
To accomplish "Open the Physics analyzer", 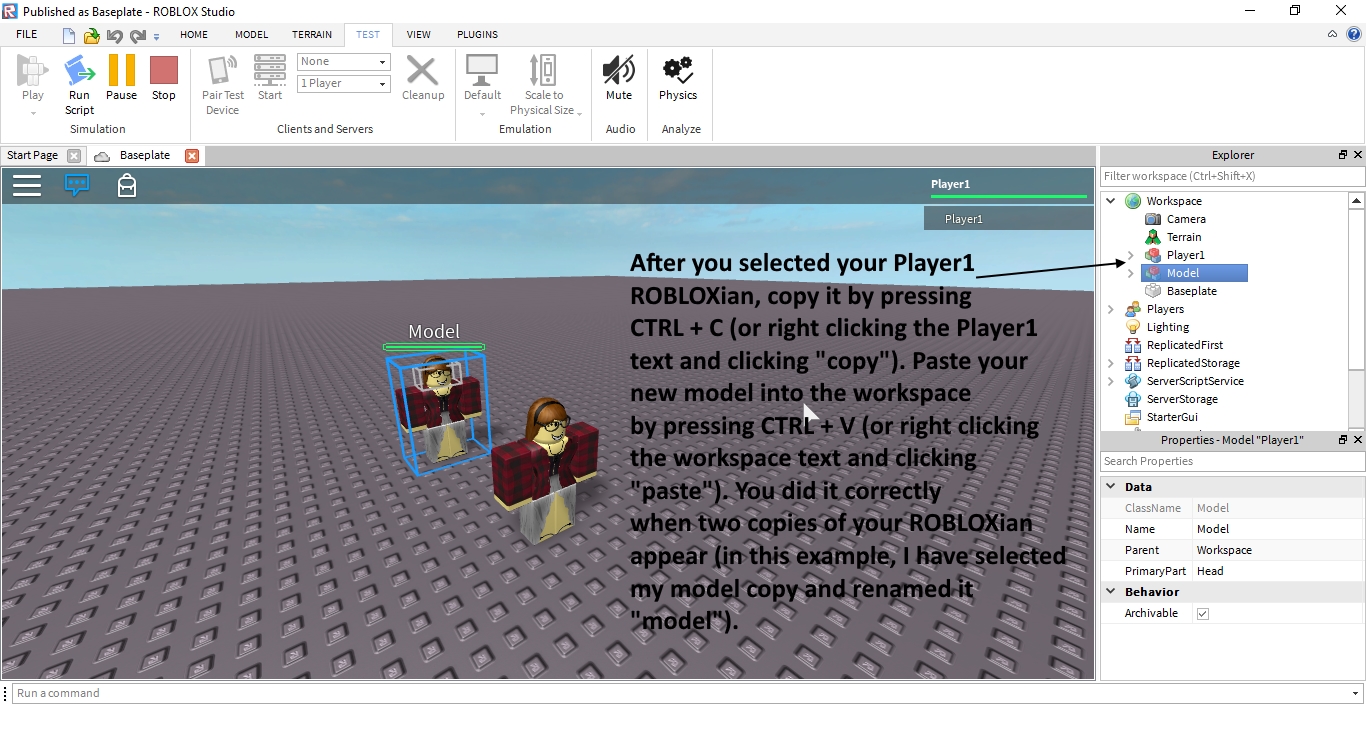I will pyautogui.click(x=677, y=72).
